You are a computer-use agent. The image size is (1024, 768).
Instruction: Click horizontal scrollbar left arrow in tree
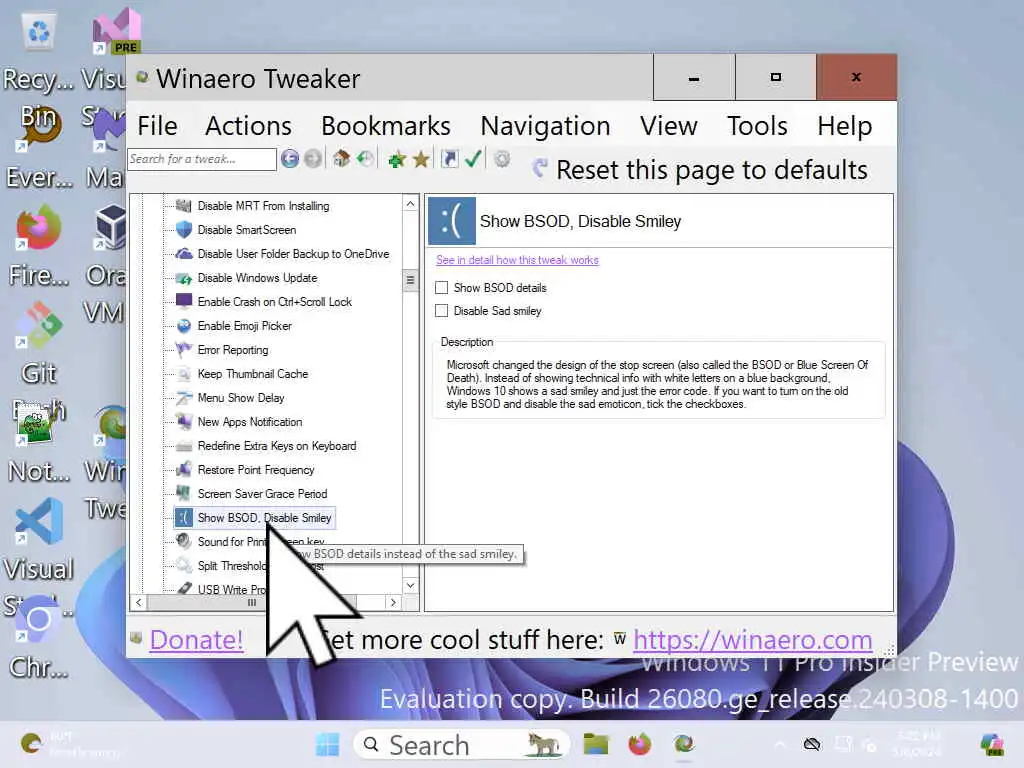tap(138, 602)
